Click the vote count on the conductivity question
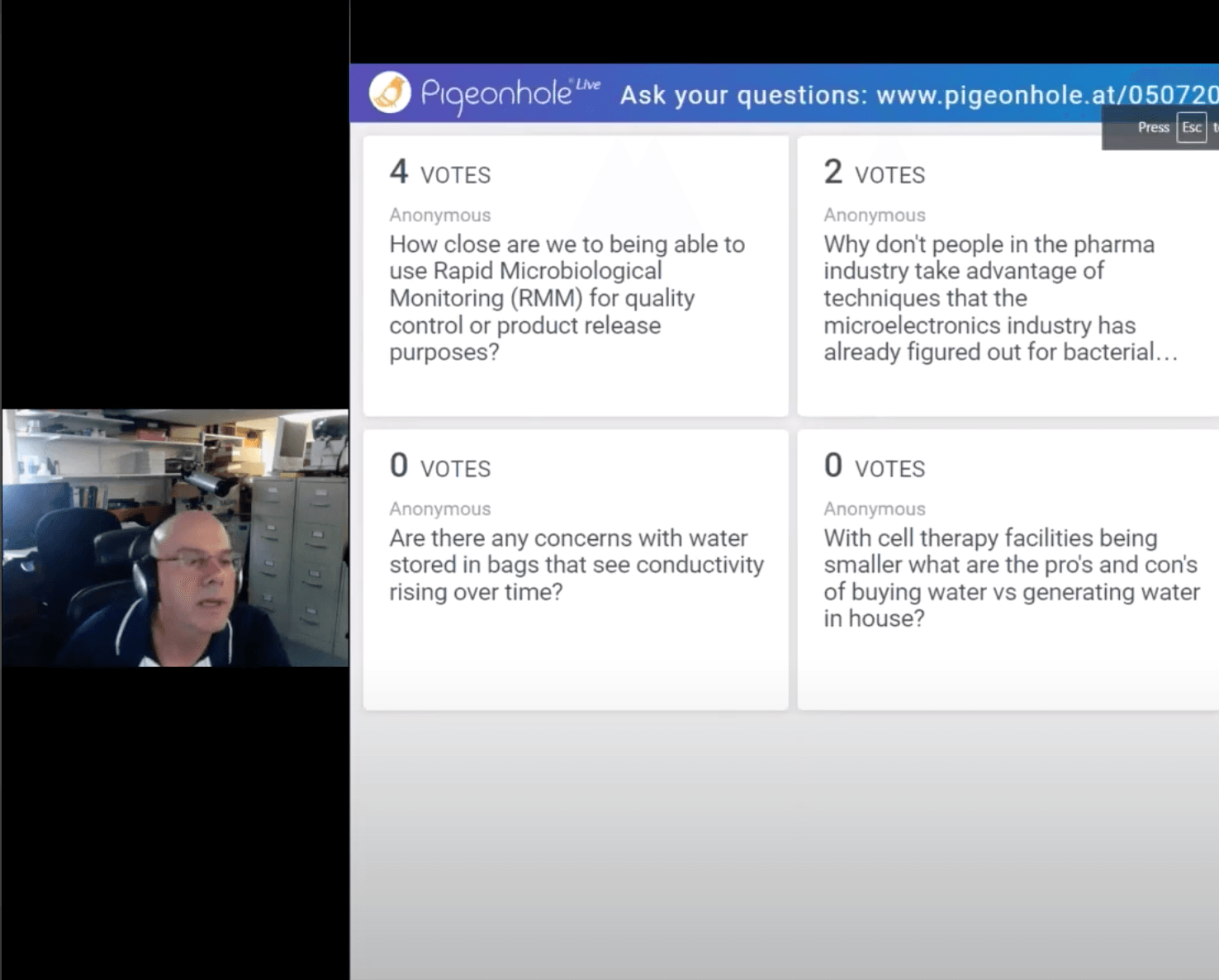This screenshot has width=1219, height=980. (440, 466)
